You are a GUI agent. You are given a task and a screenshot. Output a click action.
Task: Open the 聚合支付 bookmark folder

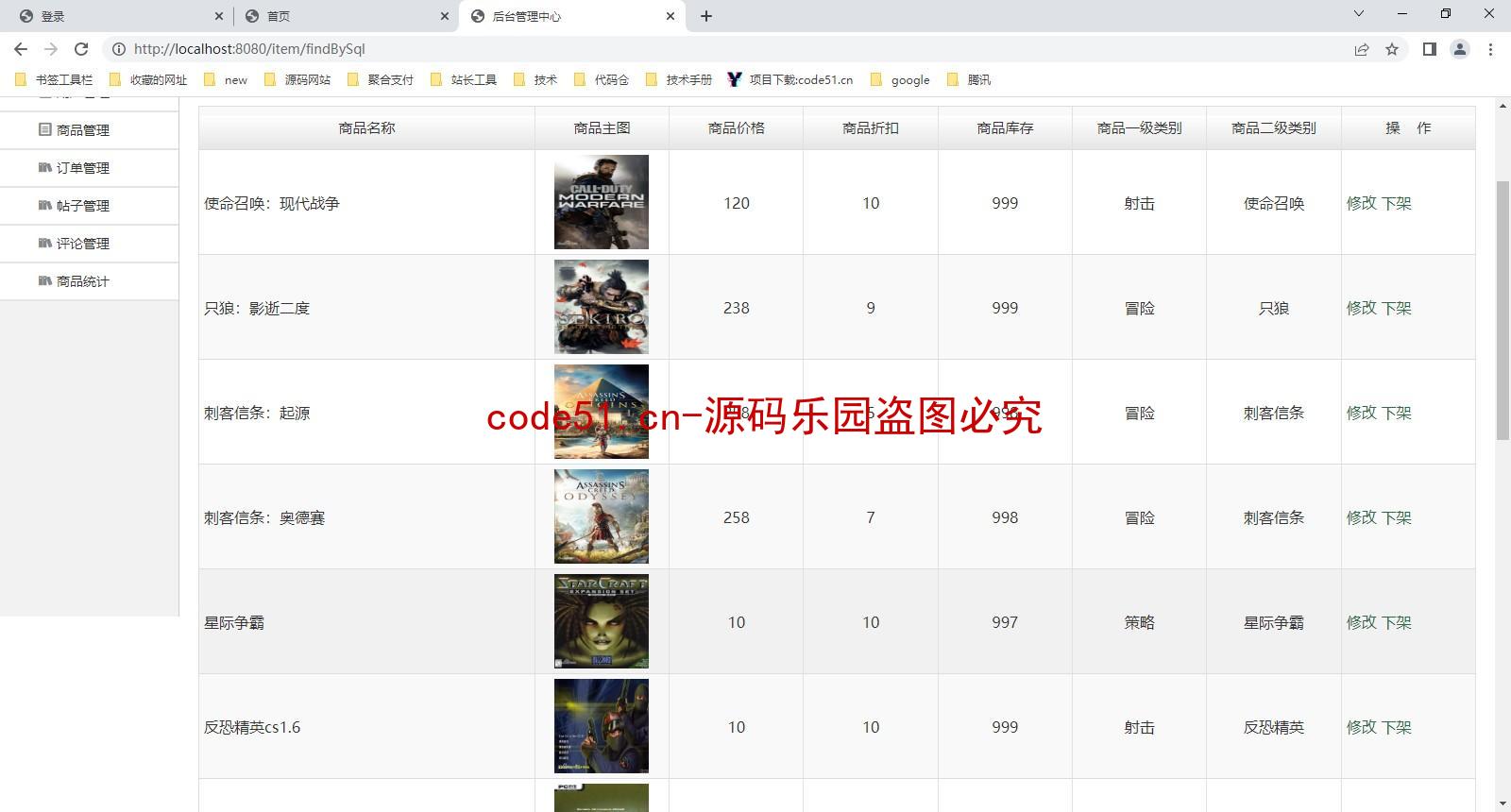pyautogui.click(x=381, y=80)
